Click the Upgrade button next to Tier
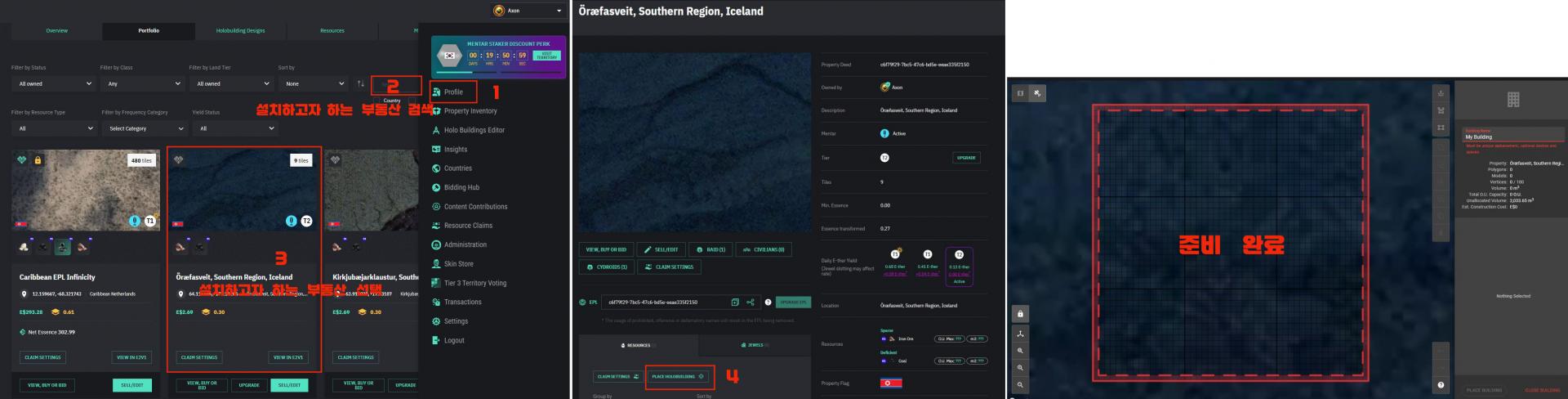1568x399 pixels. pyautogui.click(x=966, y=158)
